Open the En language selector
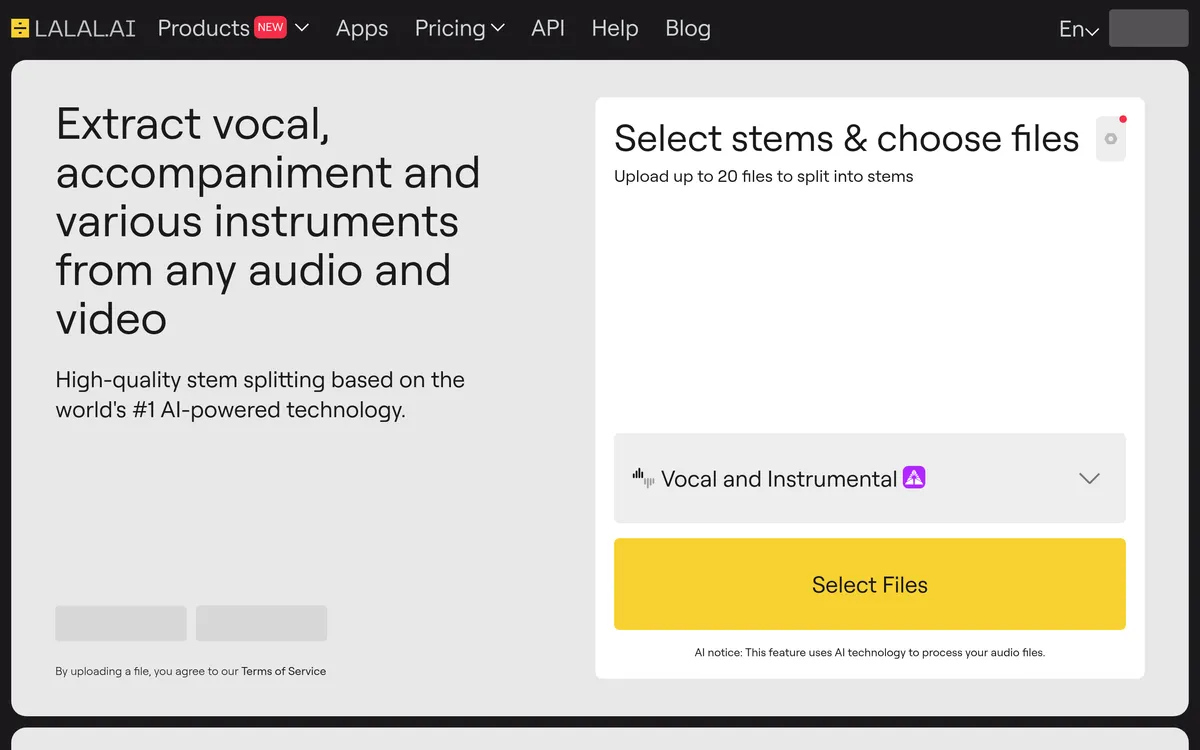The height and width of the screenshot is (750, 1200). pyautogui.click(x=1078, y=30)
